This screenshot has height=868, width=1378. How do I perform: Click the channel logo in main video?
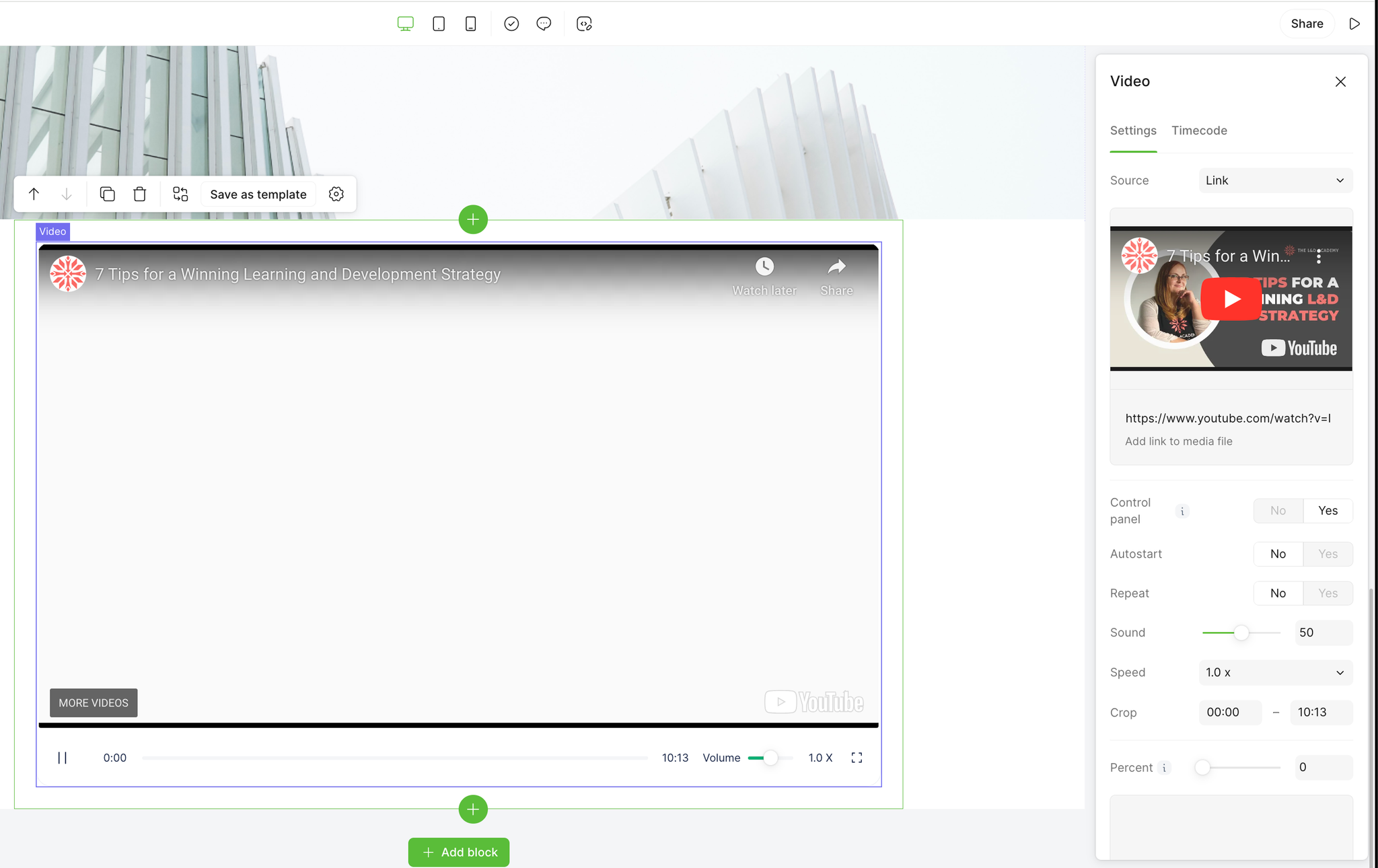[68, 274]
